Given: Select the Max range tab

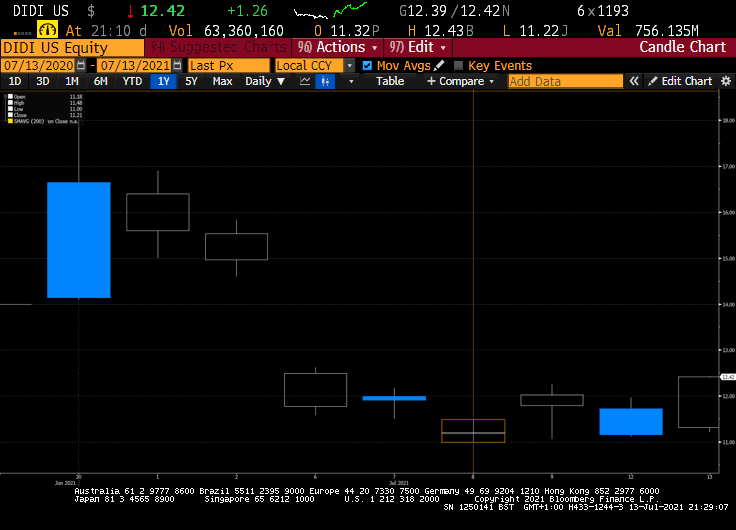Looking at the screenshot, I should tap(222, 81).
